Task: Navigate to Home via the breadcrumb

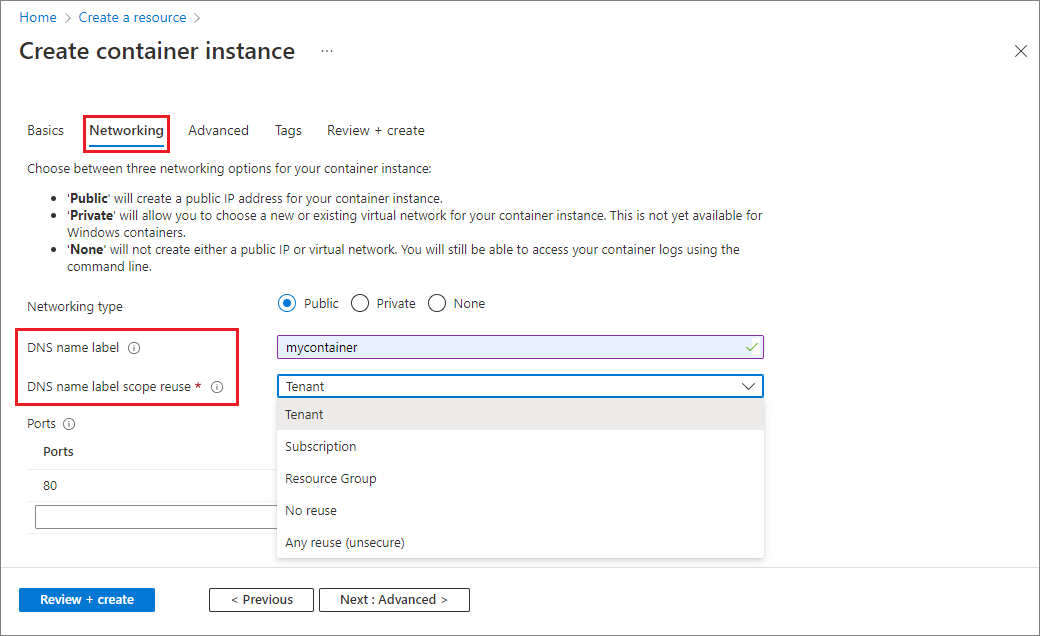Action: point(37,17)
